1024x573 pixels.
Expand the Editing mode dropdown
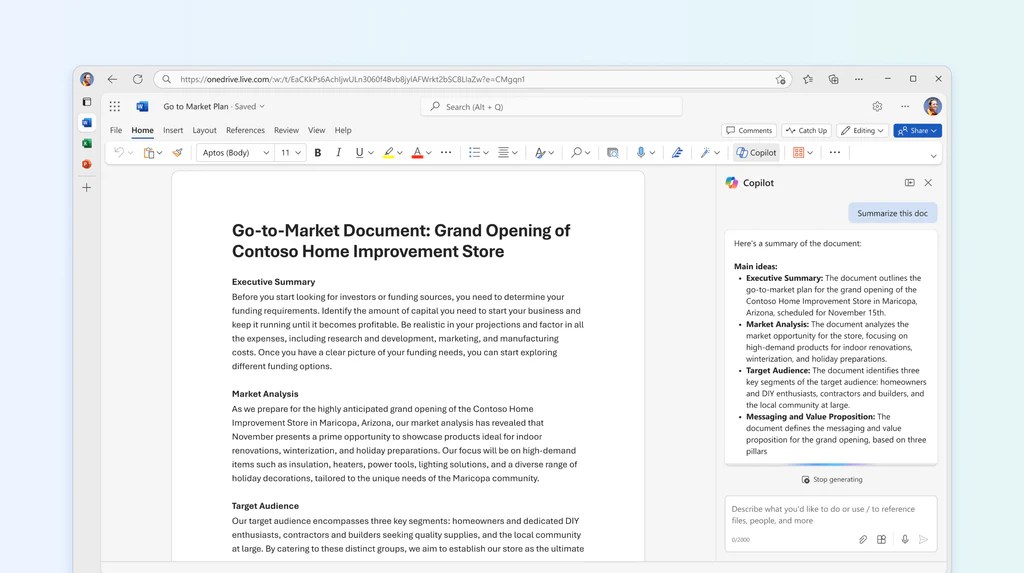pos(862,131)
